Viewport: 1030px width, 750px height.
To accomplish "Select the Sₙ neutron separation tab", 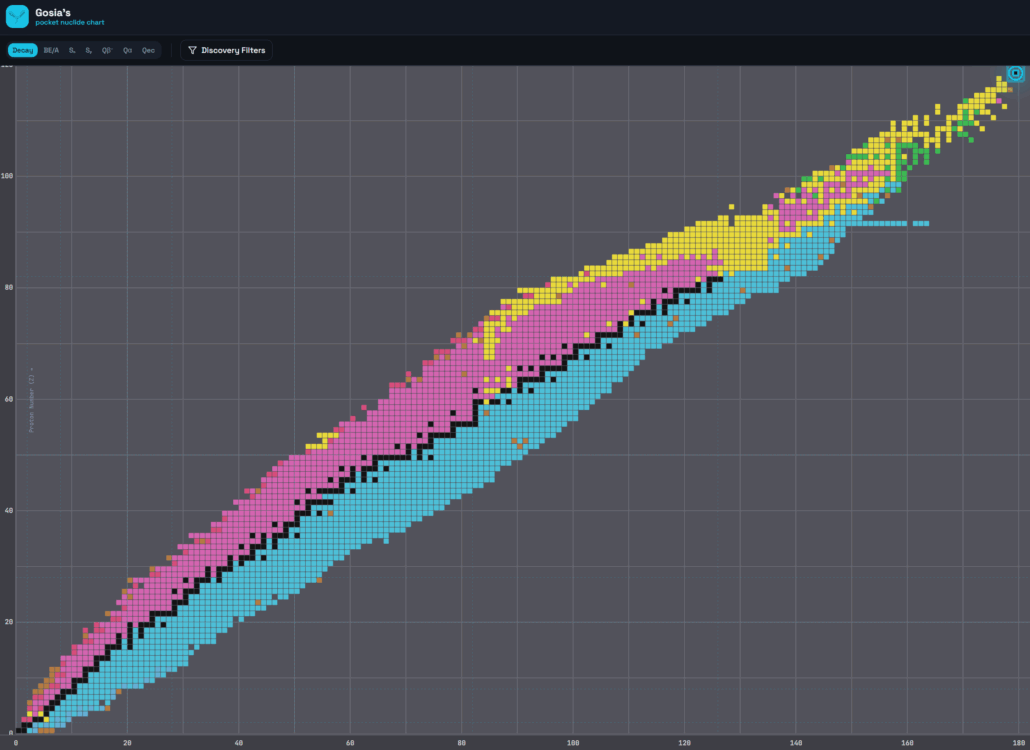I will (72, 50).
